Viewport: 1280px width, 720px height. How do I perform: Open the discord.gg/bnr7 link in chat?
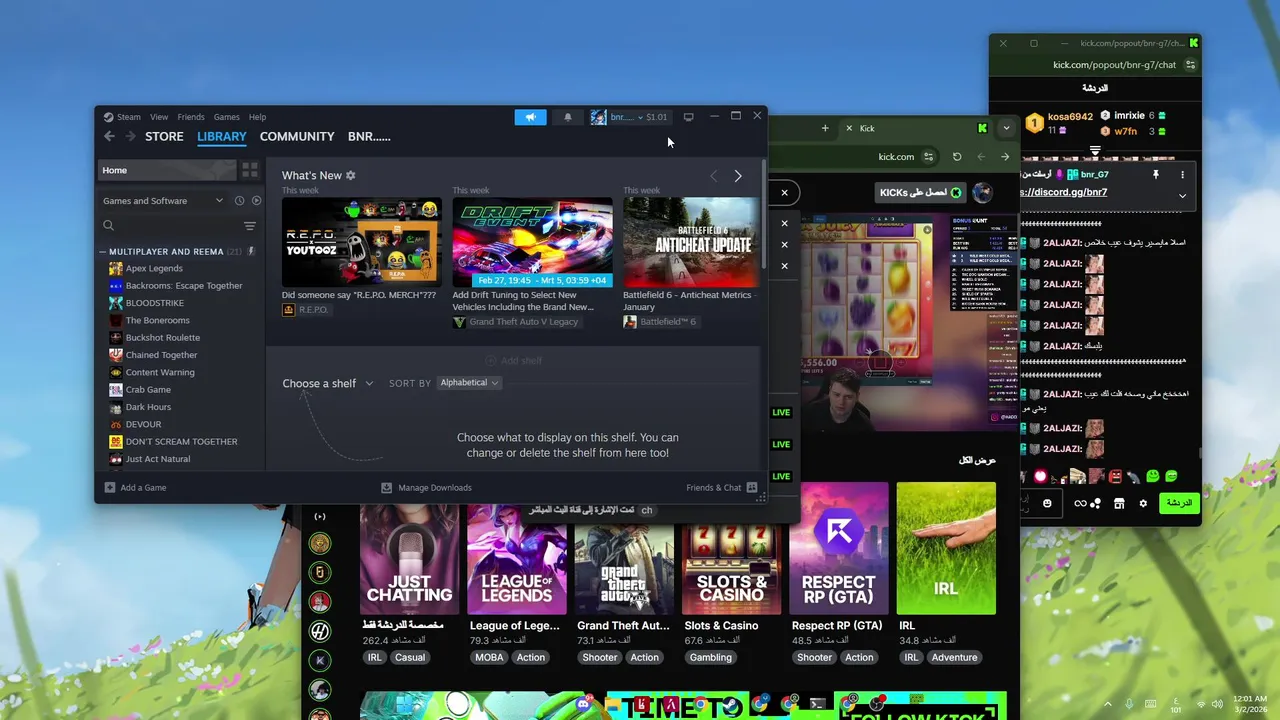1064,192
